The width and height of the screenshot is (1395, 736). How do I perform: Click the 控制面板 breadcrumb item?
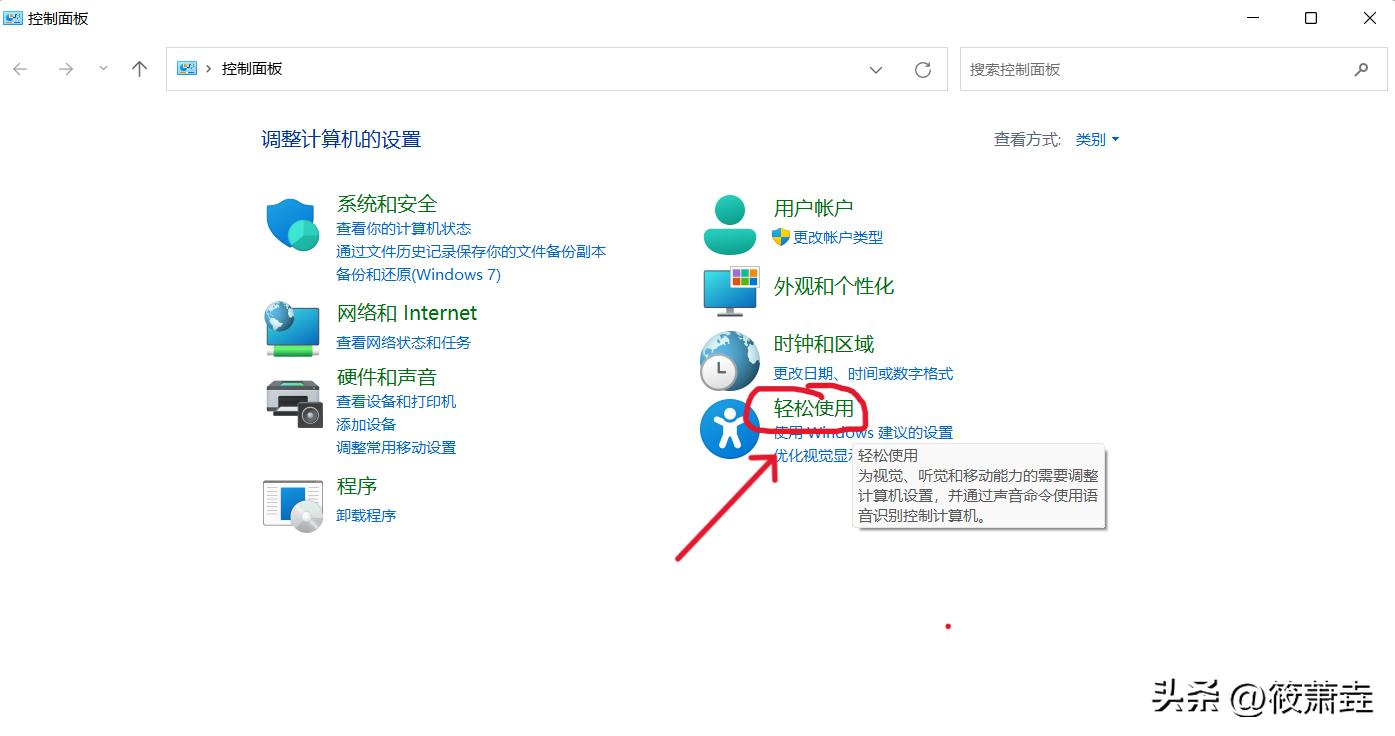coord(254,69)
